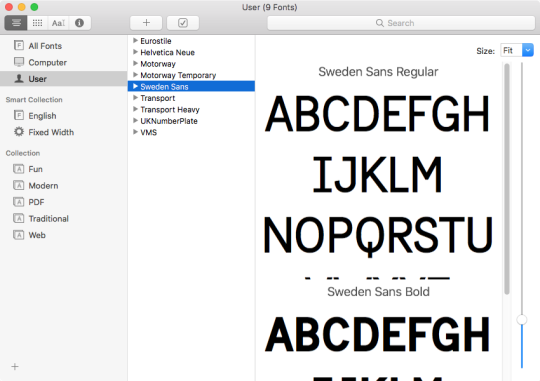Image resolution: width=540 pixels, height=381 pixels.
Task: Switch to sample preview view icon
Action: pyautogui.click(x=16, y=23)
